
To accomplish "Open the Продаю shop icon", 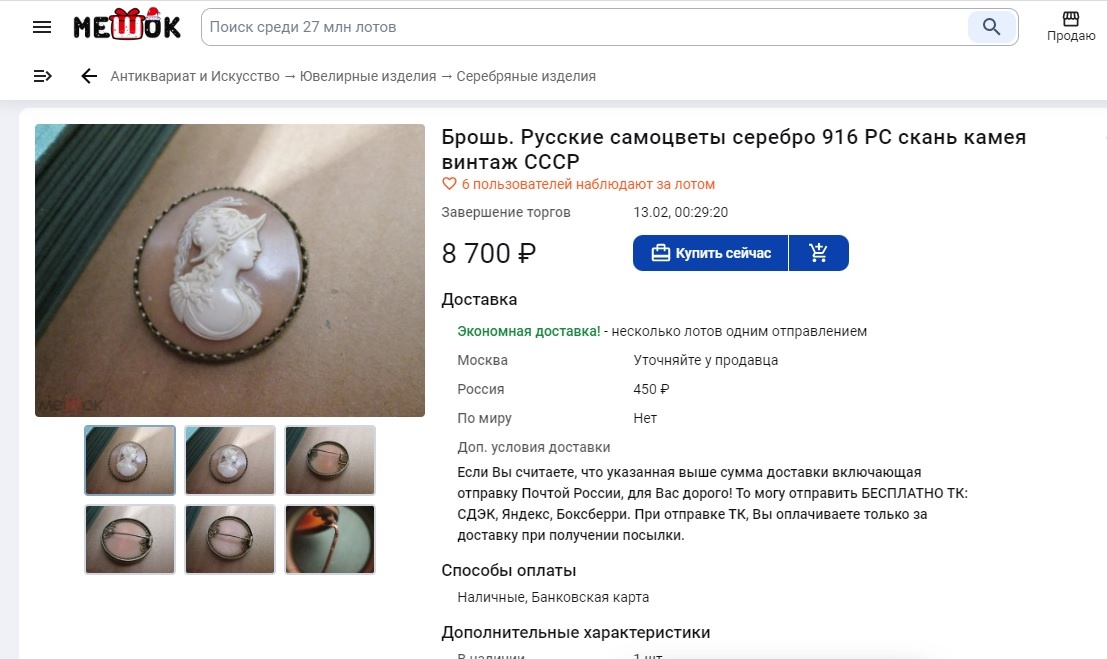I will (1071, 27).
